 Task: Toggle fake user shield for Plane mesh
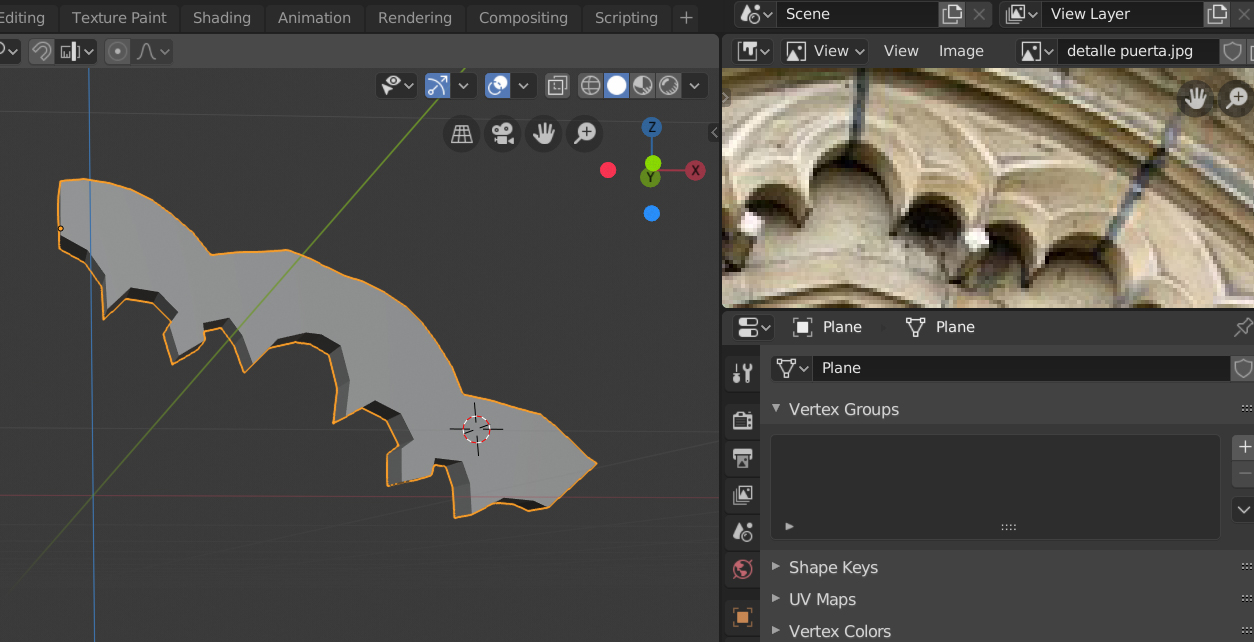pos(1242,368)
